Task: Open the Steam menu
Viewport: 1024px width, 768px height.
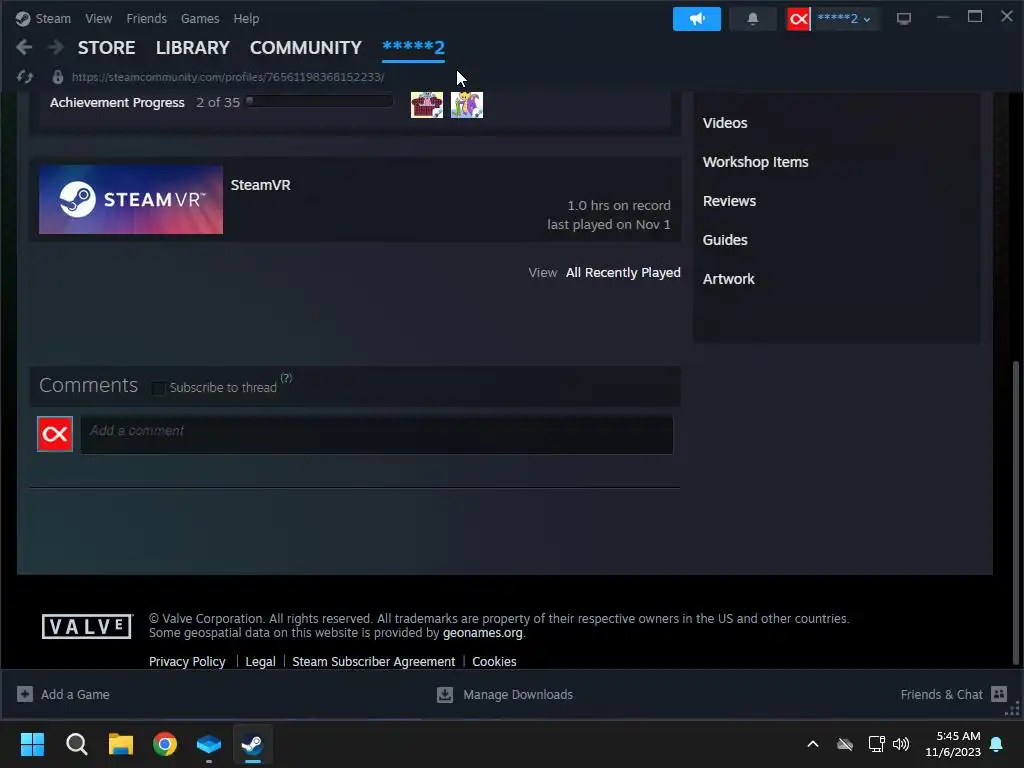Action: point(53,19)
